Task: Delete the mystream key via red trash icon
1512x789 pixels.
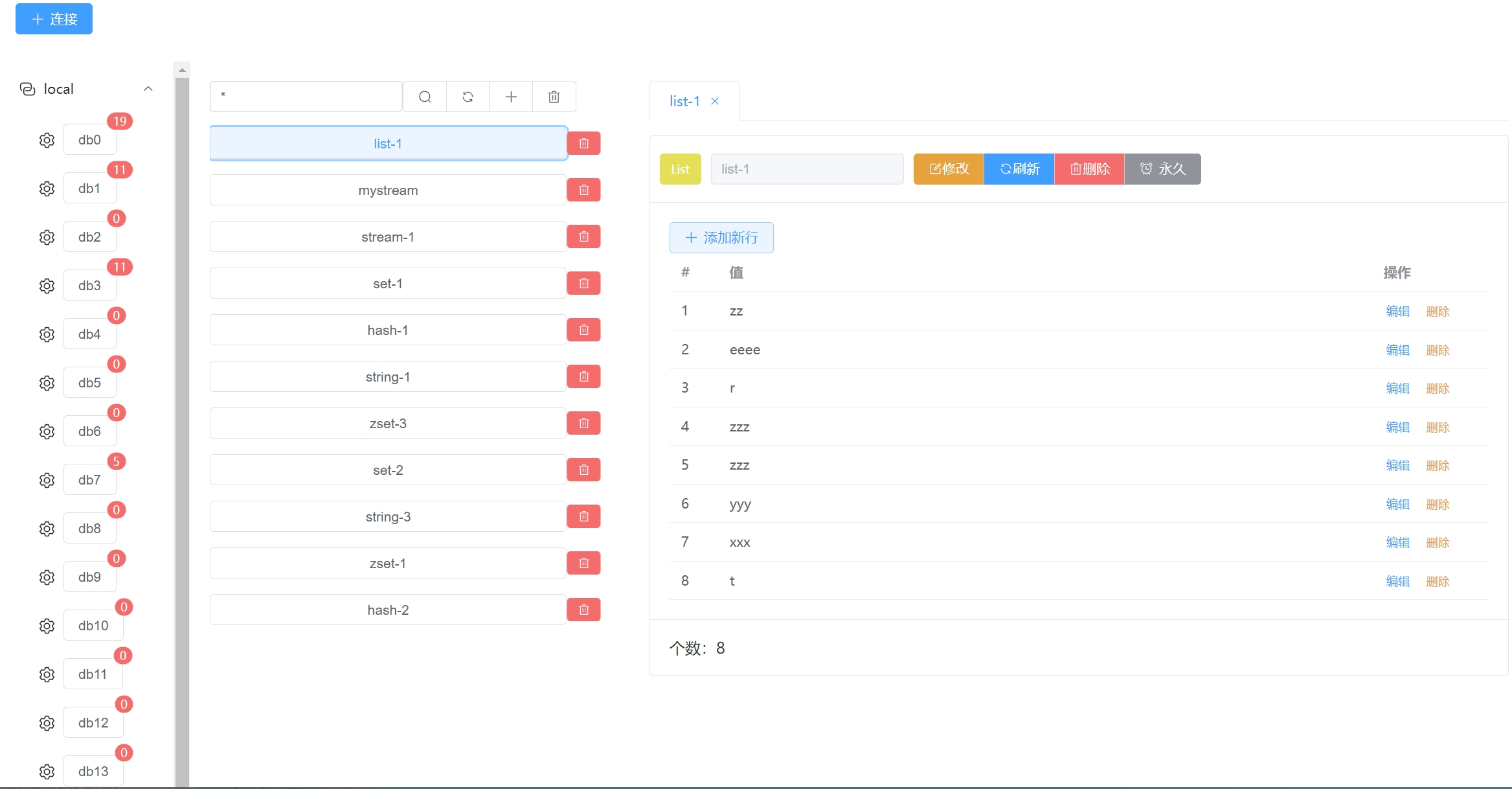Action: click(583, 190)
